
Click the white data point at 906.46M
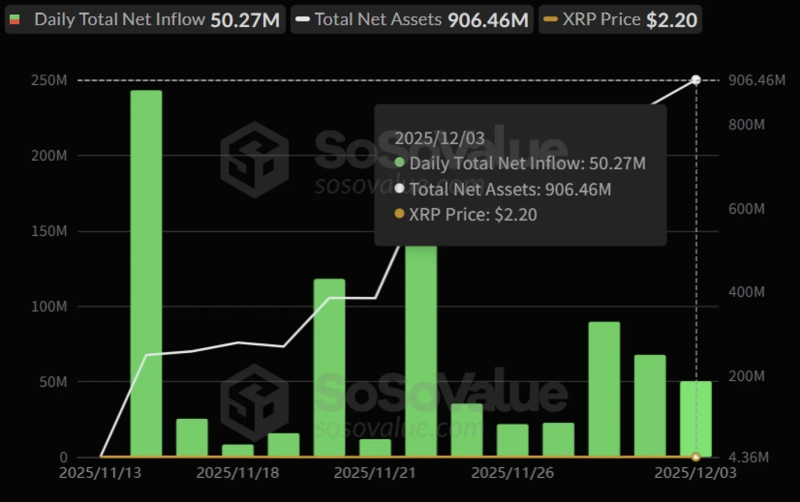pyautogui.click(x=696, y=79)
